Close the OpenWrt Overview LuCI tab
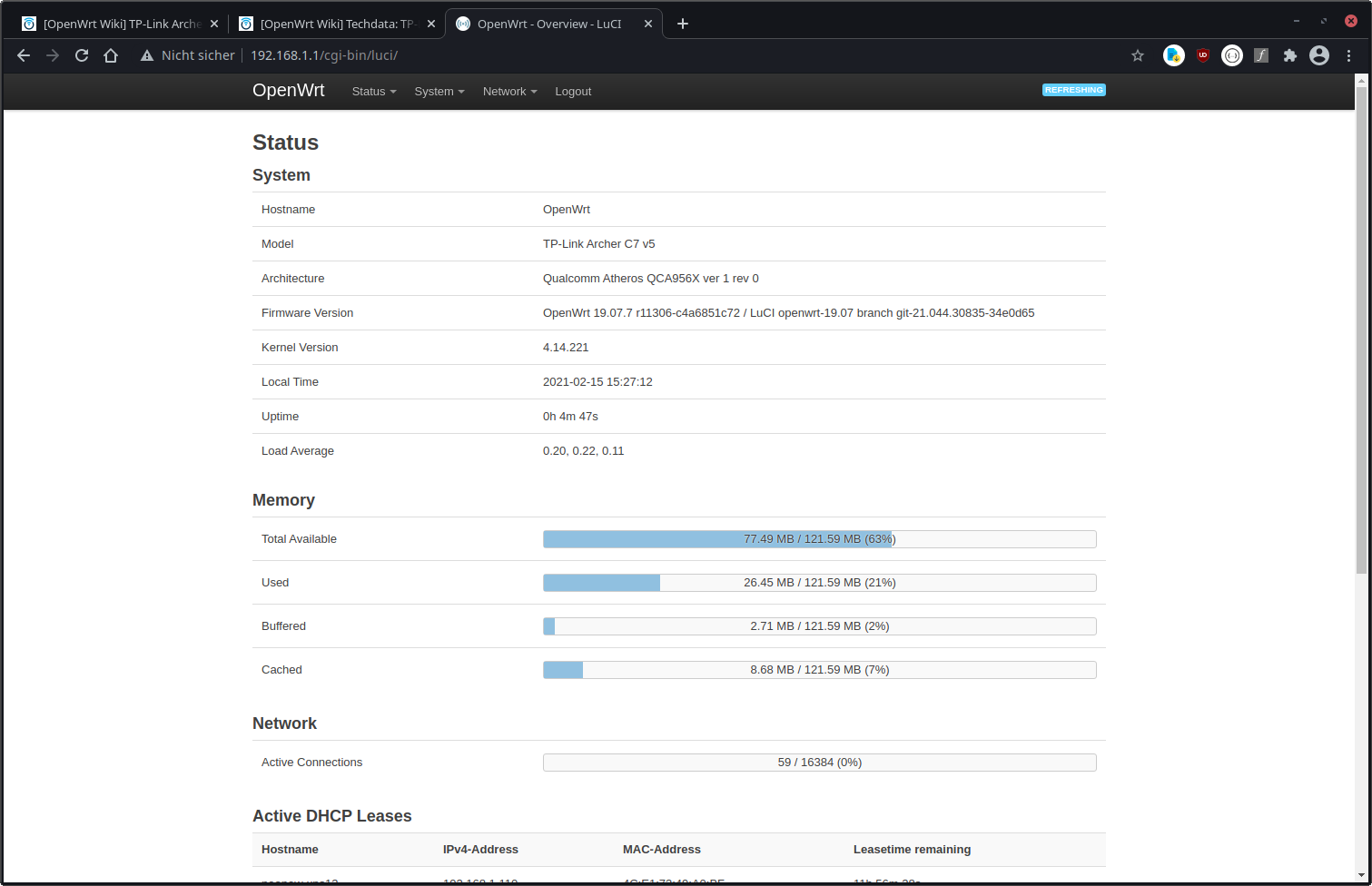The image size is (1372, 886). pyautogui.click(x=648, y=24)
